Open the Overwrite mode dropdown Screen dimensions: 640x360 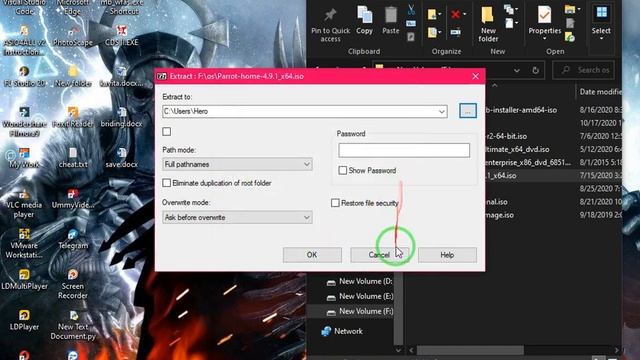coord(237,217)
